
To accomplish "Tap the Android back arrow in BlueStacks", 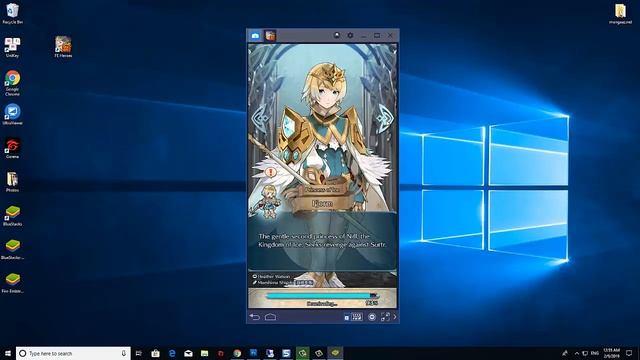I will click(255, 317).
